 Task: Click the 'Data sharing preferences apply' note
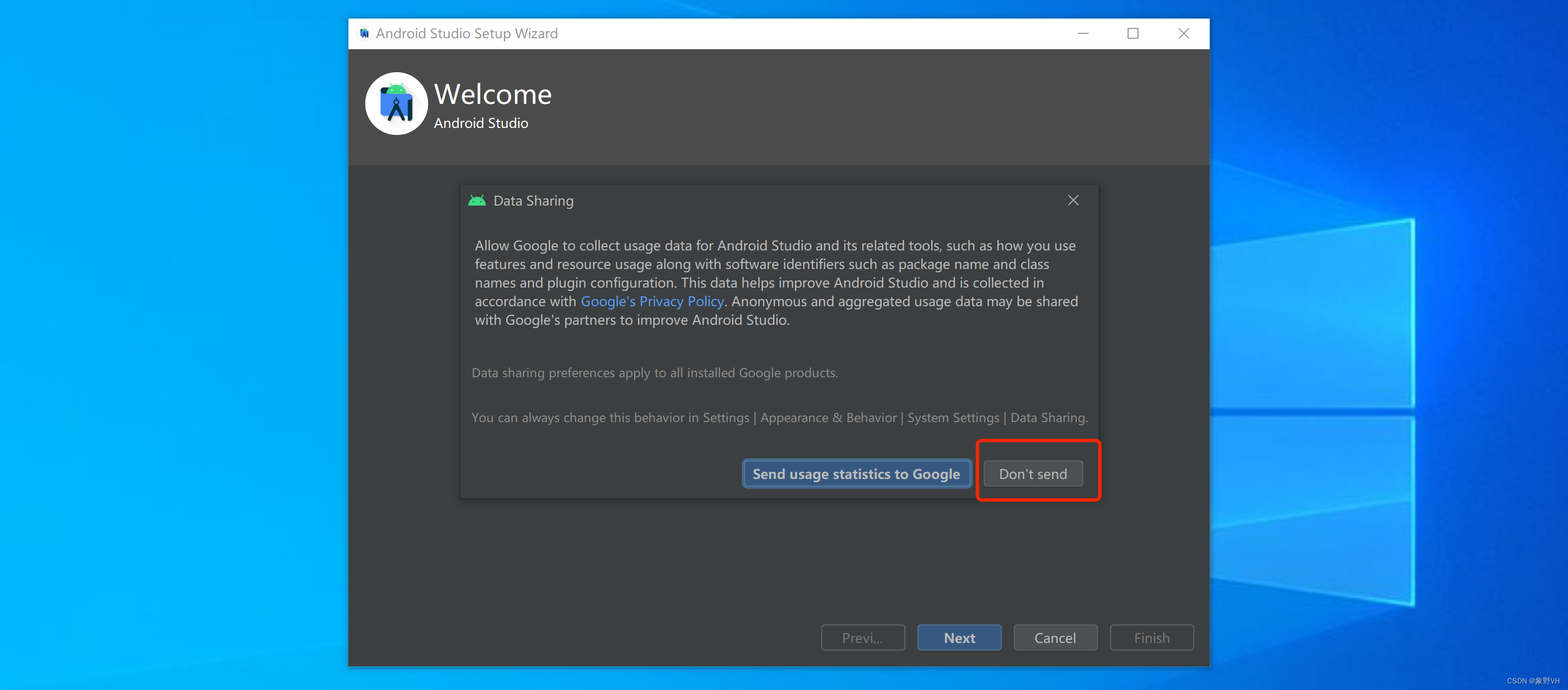tap(654, 373)
